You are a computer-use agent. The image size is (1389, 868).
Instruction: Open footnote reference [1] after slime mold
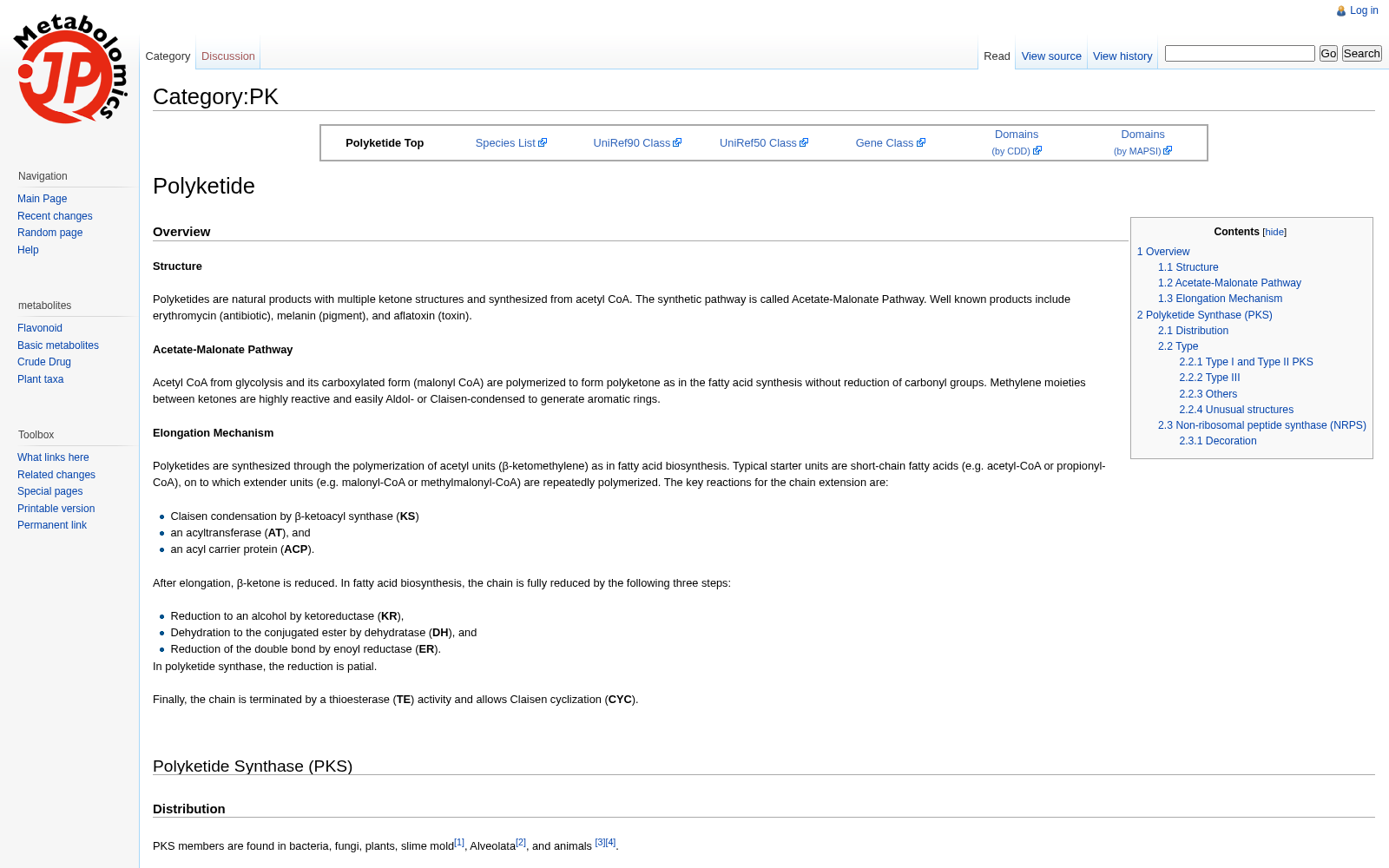click(459, 842)
